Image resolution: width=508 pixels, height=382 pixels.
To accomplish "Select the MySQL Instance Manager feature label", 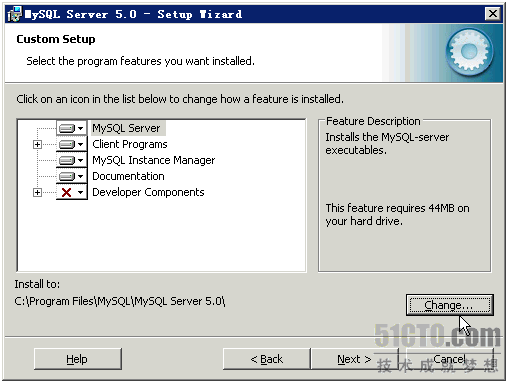I will point(154,160).
